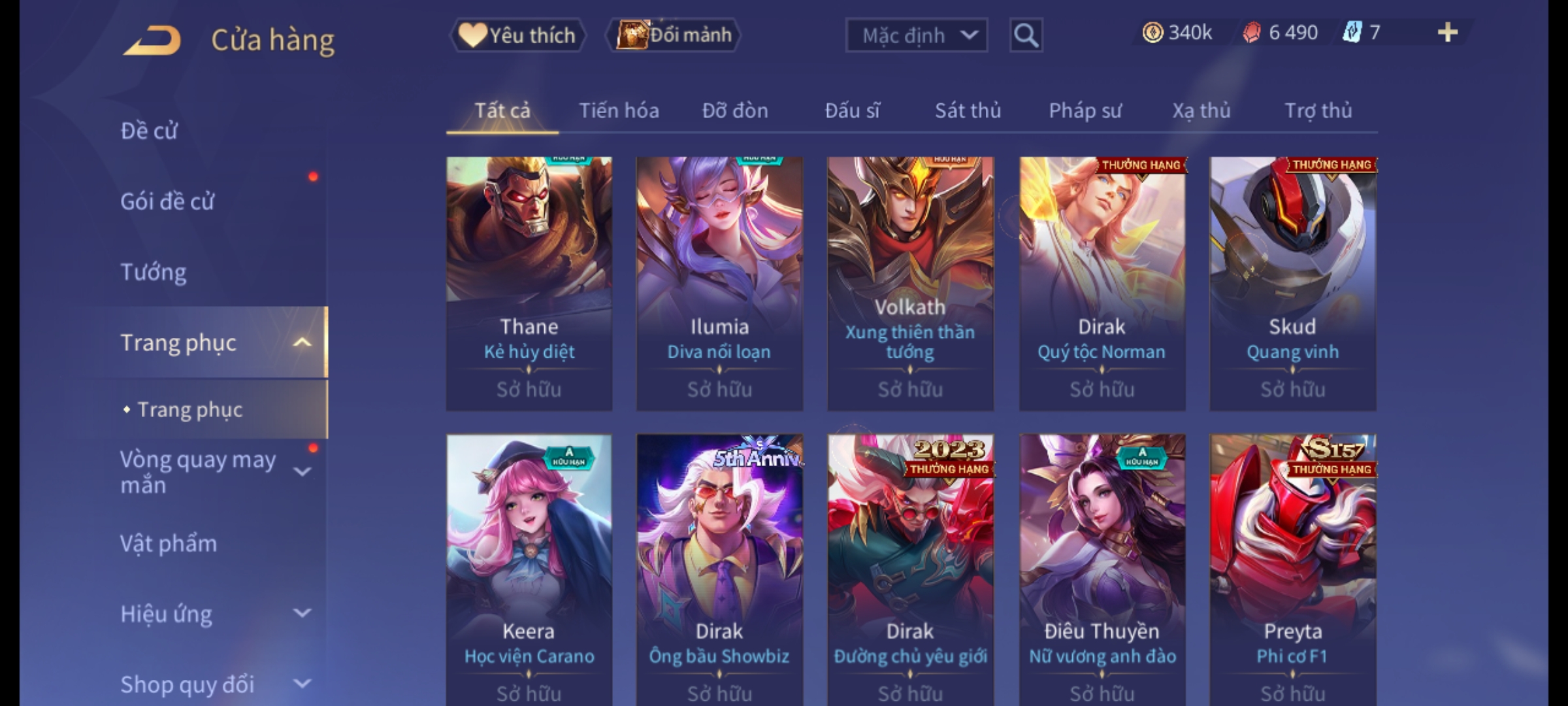Go to Gói đề cử menu
The image size is (1568, 706).
click(x=167, y=201)
